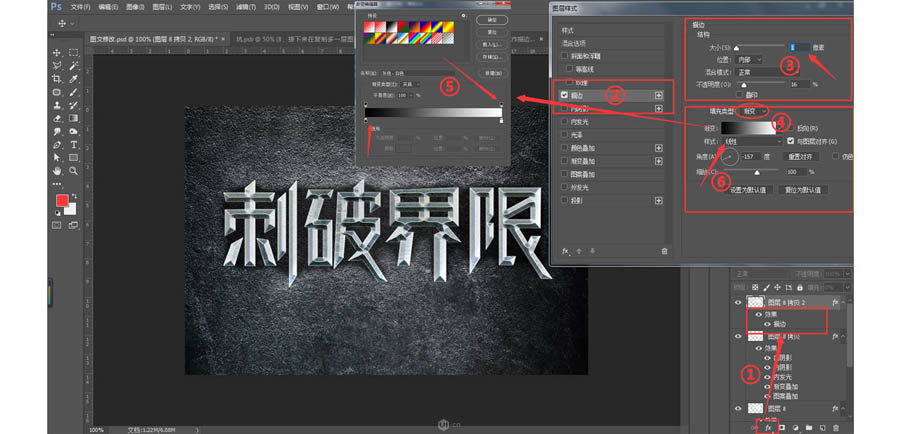This screenshot has width=900, height=434.
Task: Select the History Brush tool
Action: coord(73,105)
